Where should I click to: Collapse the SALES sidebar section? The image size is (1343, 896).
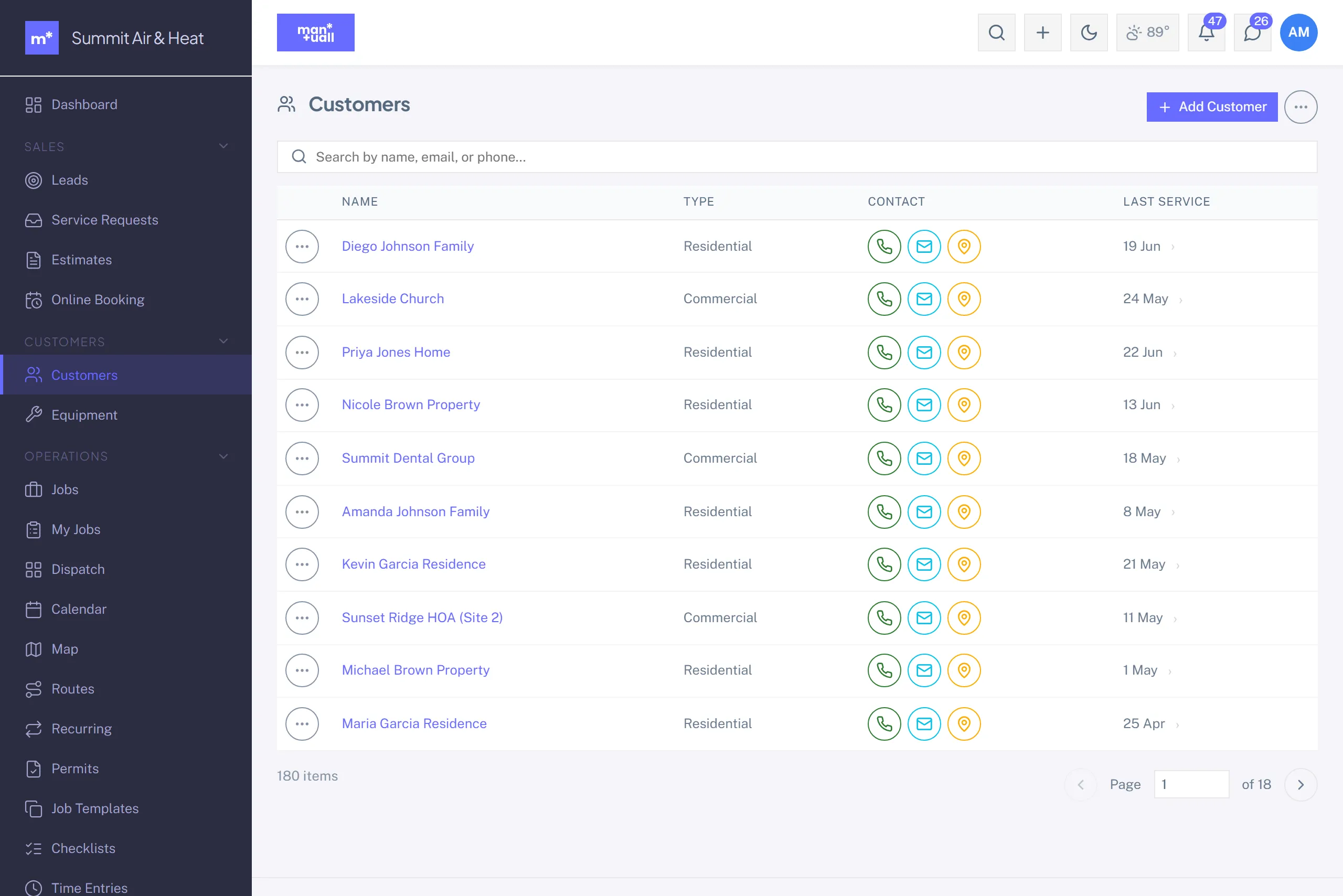coord(223,146)
